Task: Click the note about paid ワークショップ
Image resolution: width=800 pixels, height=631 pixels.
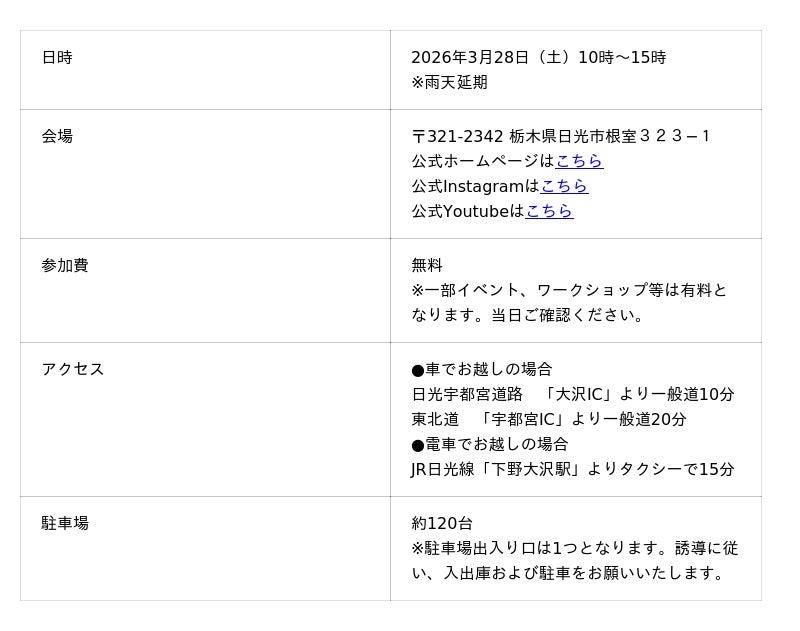Action: point(569,302)
